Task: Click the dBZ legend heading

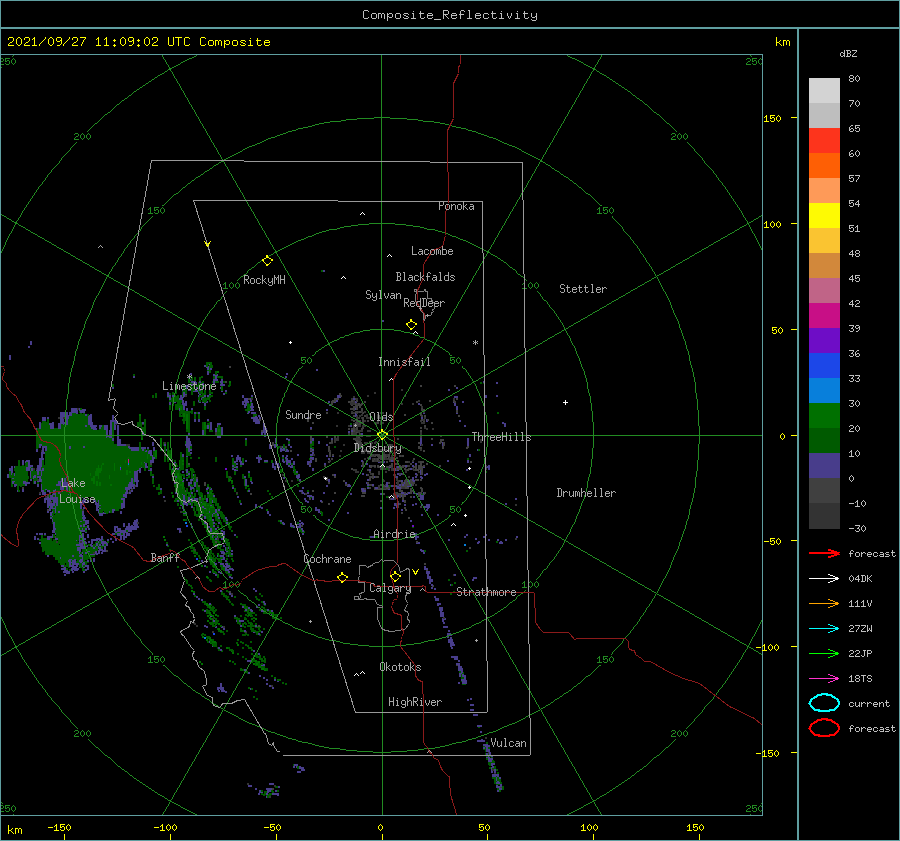Action: tap(848, 53)
